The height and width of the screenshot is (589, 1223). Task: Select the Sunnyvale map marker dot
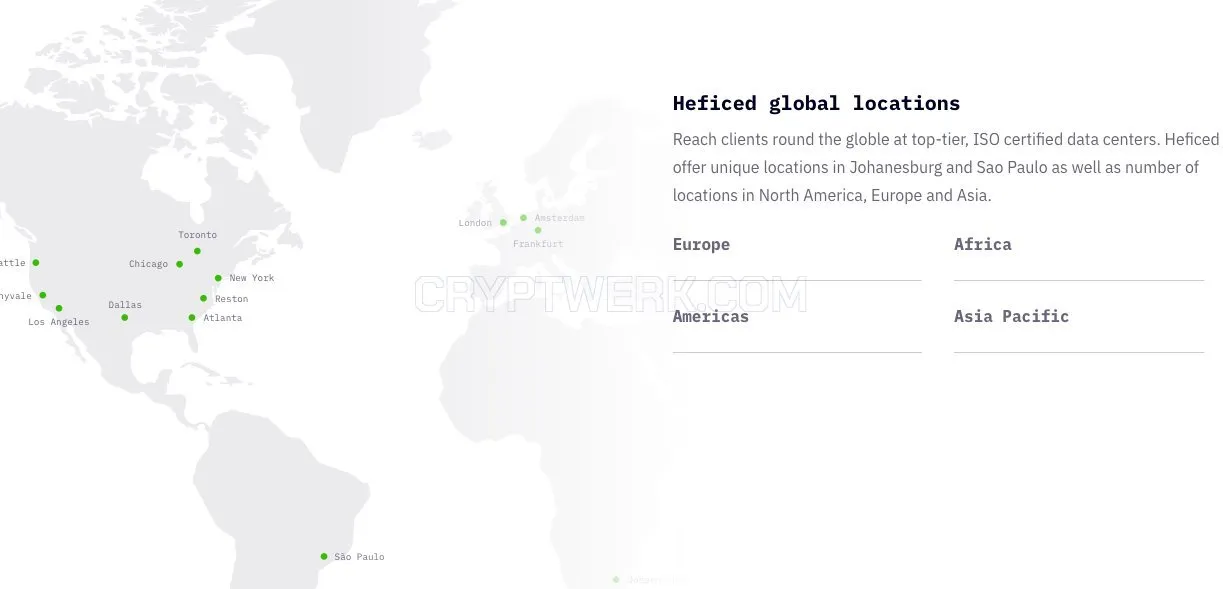(x=42, y=295)
